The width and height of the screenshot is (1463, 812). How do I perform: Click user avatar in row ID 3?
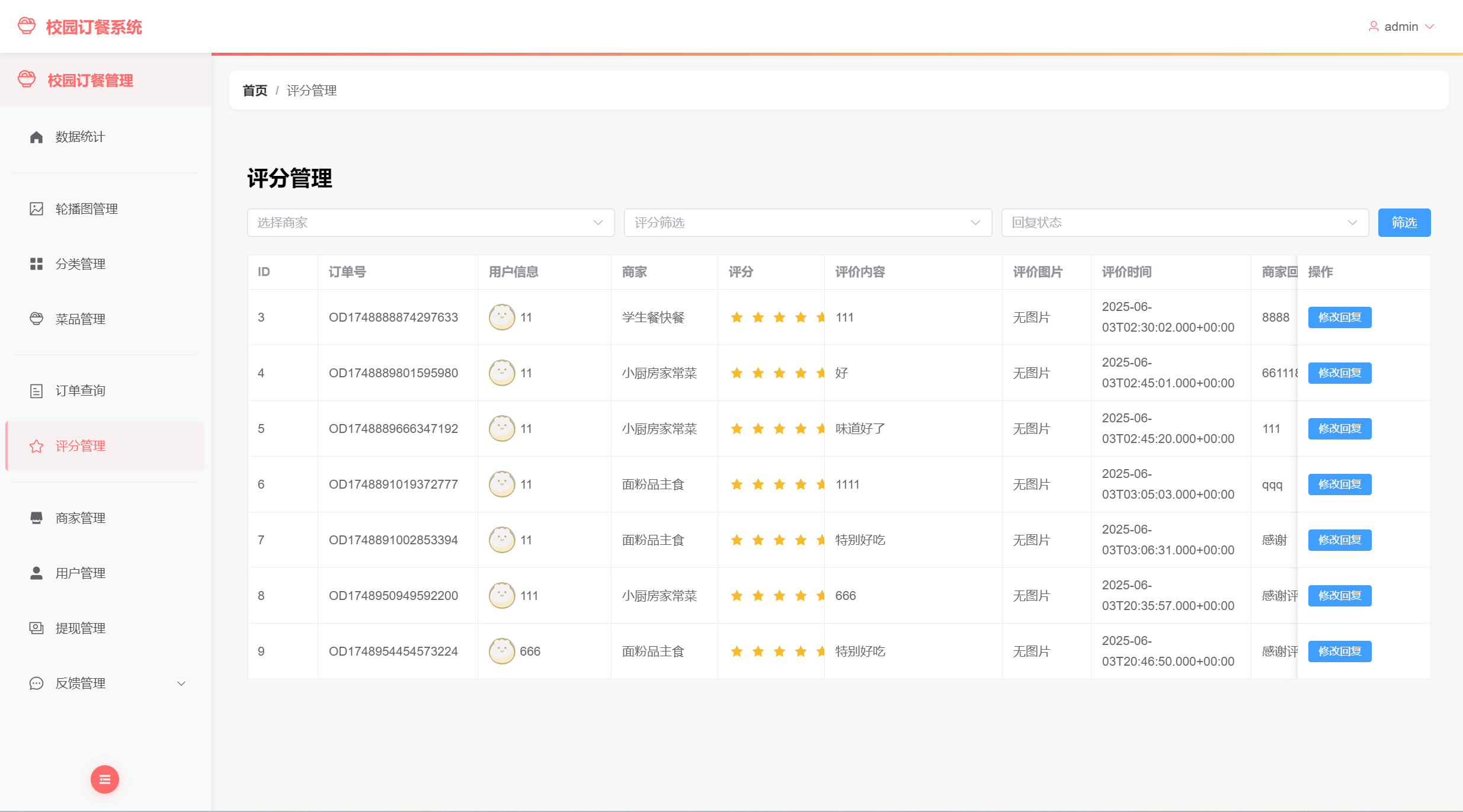coord(501,317)
